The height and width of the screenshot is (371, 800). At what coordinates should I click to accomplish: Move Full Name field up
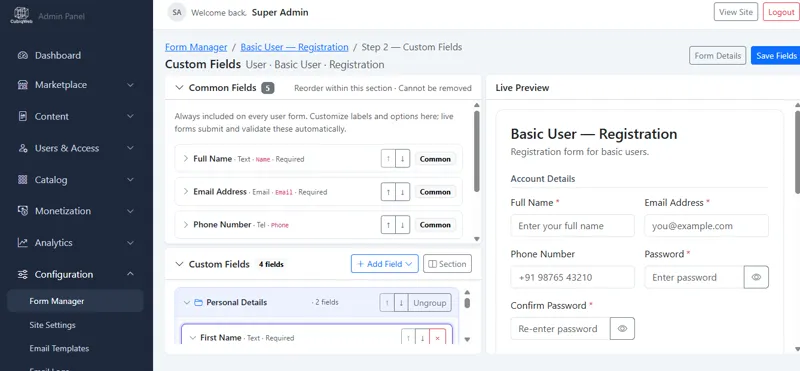(x=388, y=159)
